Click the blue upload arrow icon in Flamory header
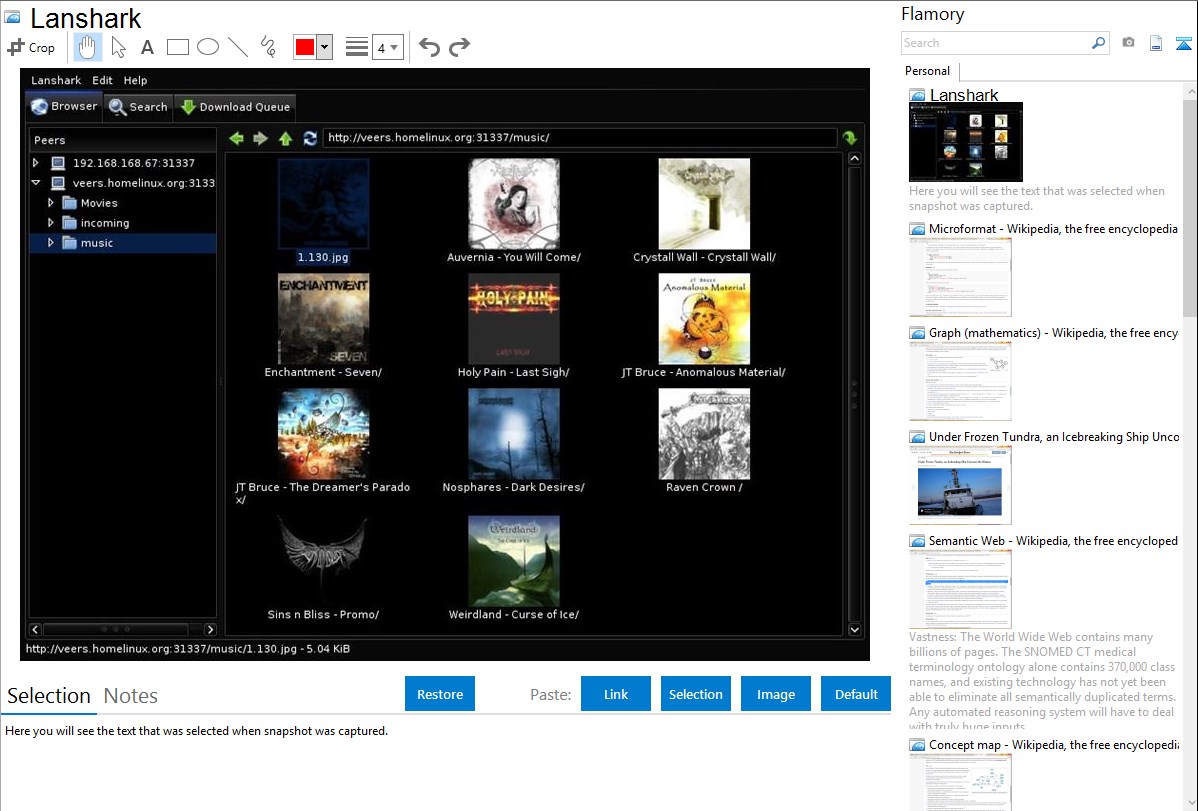This screenshot has width=1198, height=811. (x=1183, y=44)
